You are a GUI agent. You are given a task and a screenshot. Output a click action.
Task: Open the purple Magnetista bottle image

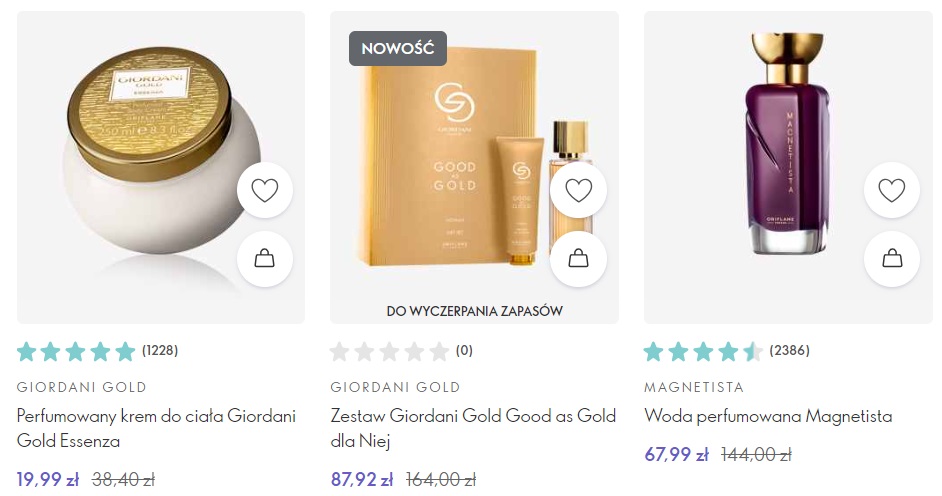788,168
